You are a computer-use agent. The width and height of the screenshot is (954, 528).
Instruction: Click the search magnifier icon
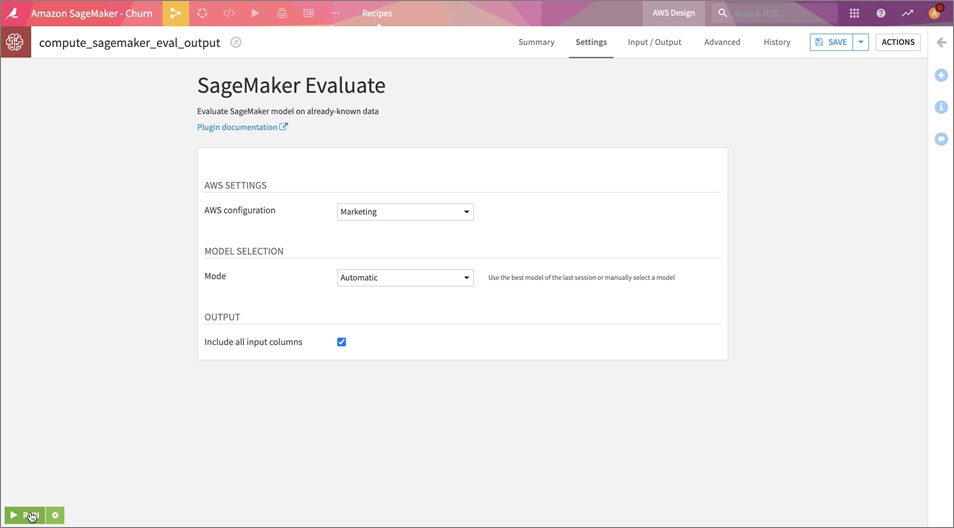click(x=722, y=13)
